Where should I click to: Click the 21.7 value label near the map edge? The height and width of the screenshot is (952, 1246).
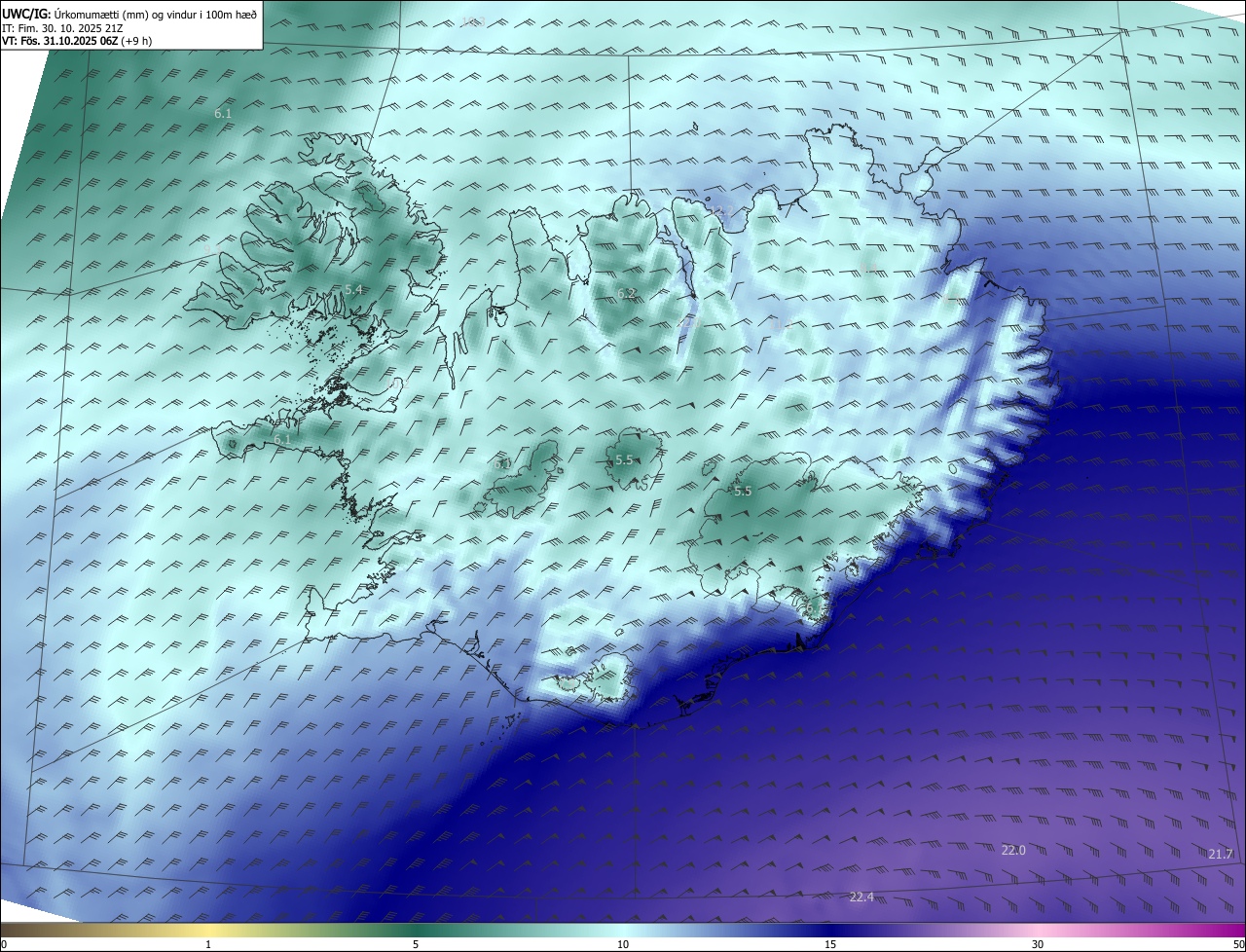tap(1221, 854)
